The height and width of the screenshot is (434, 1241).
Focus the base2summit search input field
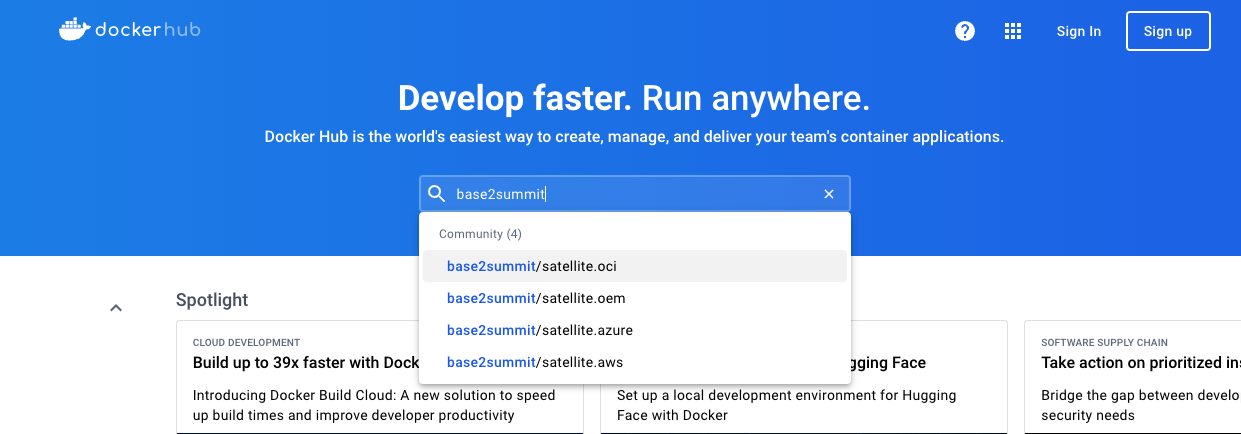pyautogui.click(x=634, y=194)
